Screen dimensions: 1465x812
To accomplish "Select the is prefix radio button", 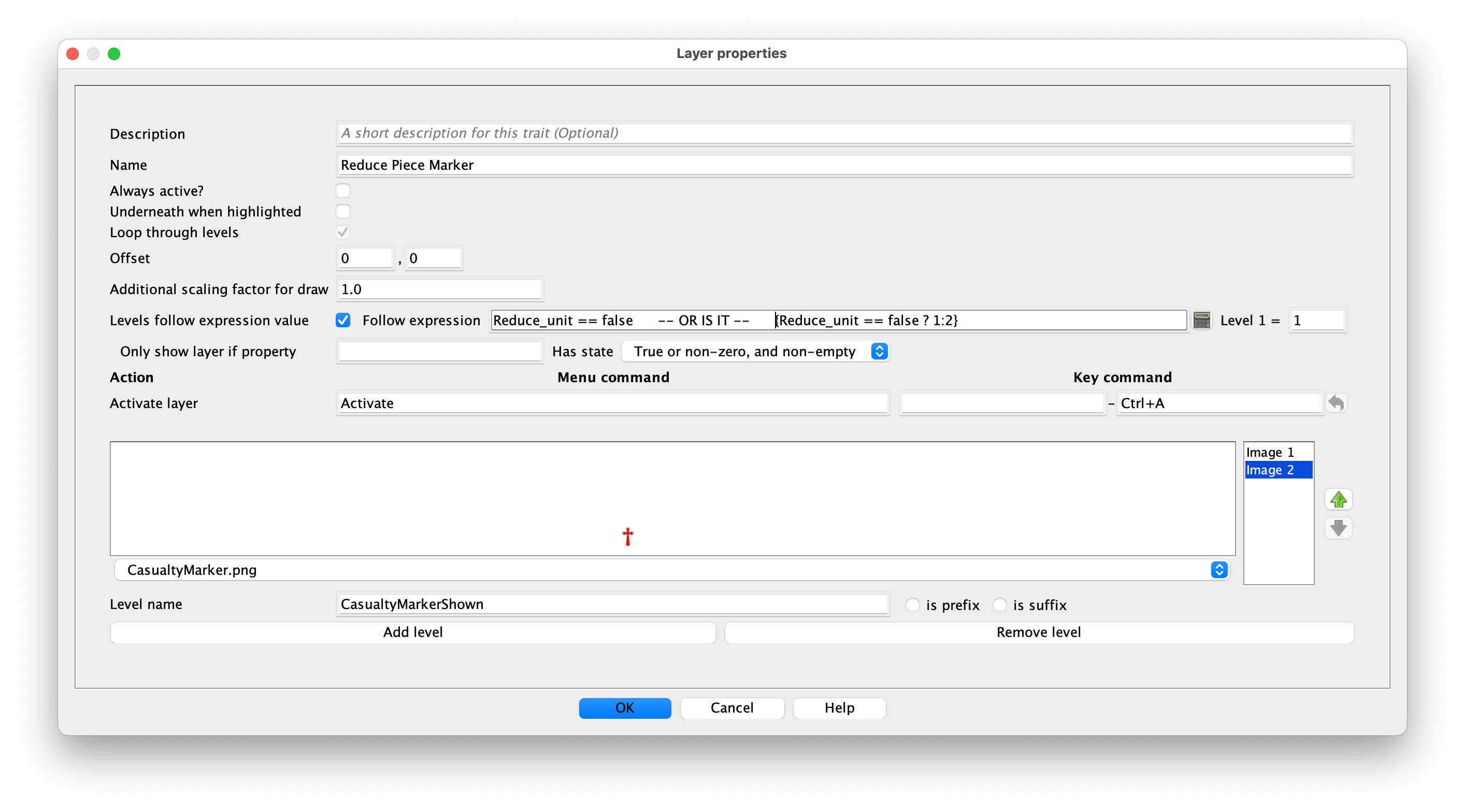I will (912, 604).
